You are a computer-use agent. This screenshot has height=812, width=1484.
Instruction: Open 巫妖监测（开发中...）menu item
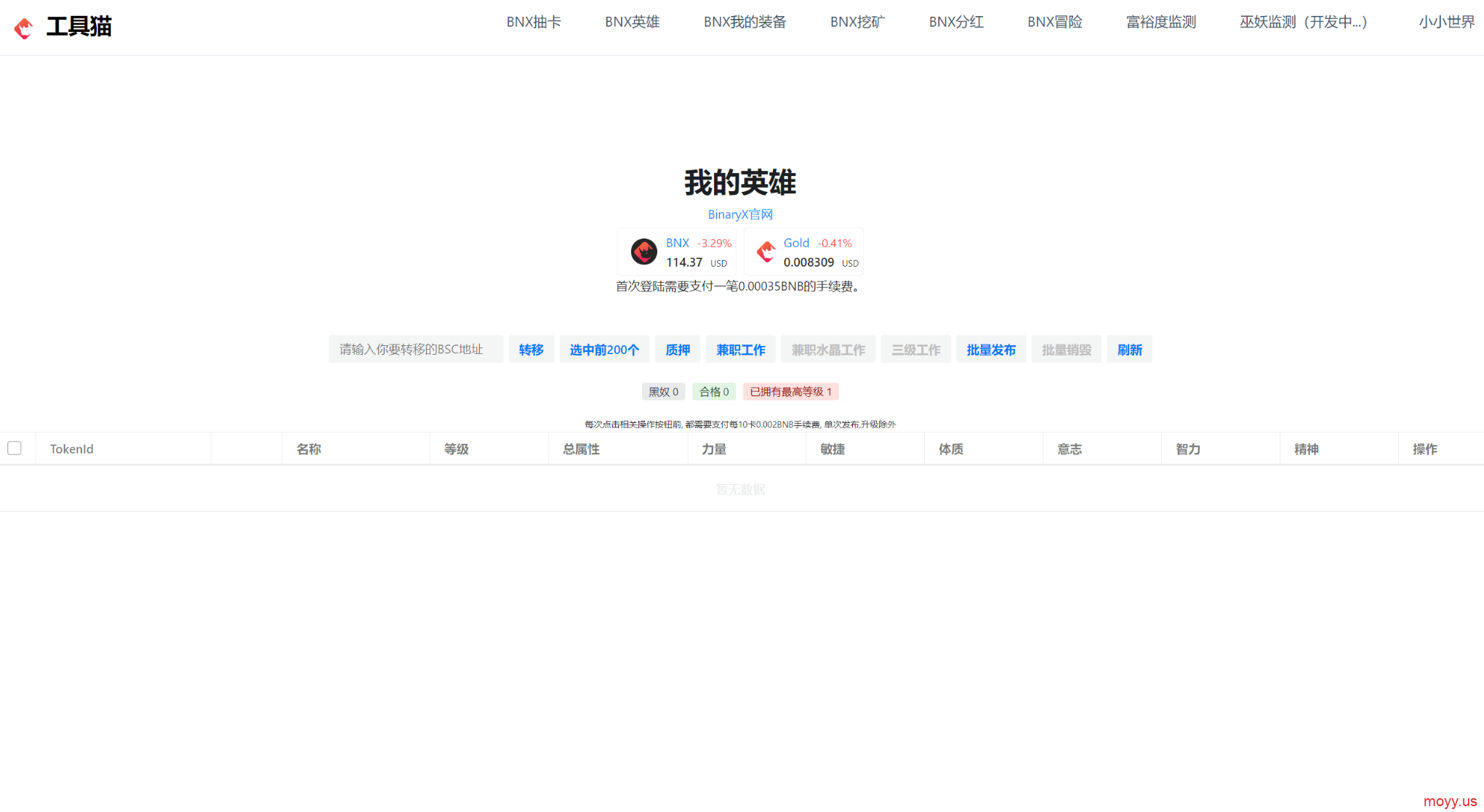[1307, 22]
